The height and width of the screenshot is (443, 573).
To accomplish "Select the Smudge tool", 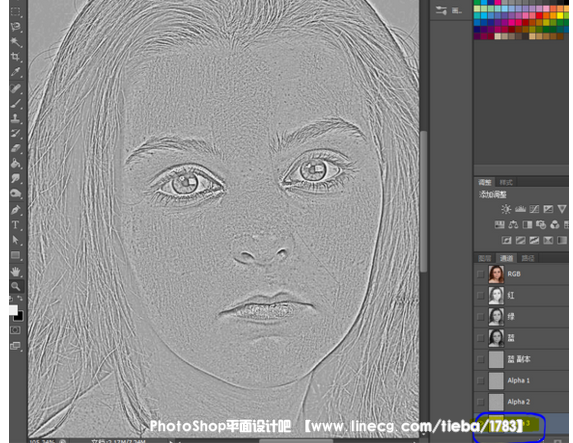I will [x=15, y=178].
